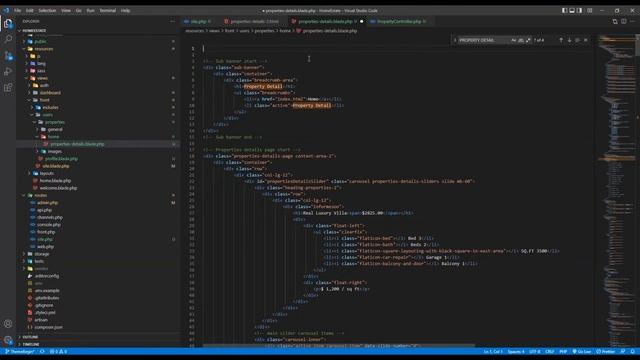The image size is (640, 360).
Task: Open the Accounts menu icon
Action: tap(8, 324)
